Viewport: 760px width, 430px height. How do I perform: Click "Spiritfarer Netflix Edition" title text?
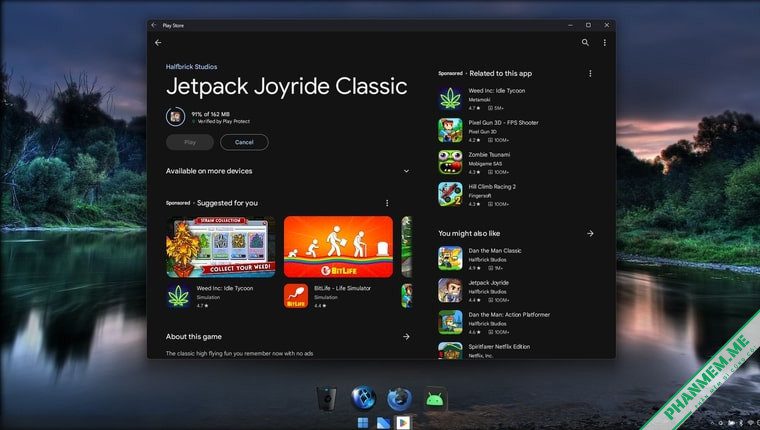[x=499, y=347]
